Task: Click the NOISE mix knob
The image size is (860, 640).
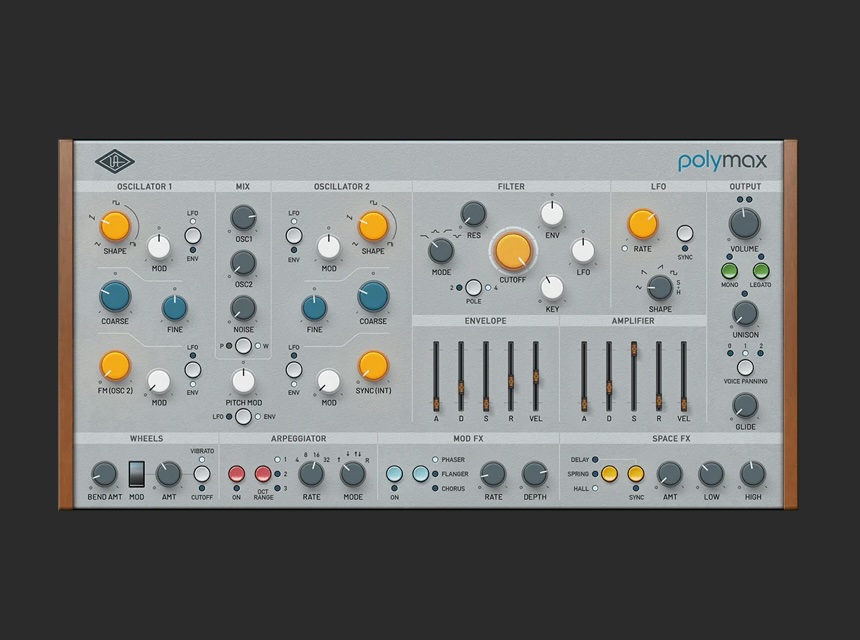Action: [243, 308]
